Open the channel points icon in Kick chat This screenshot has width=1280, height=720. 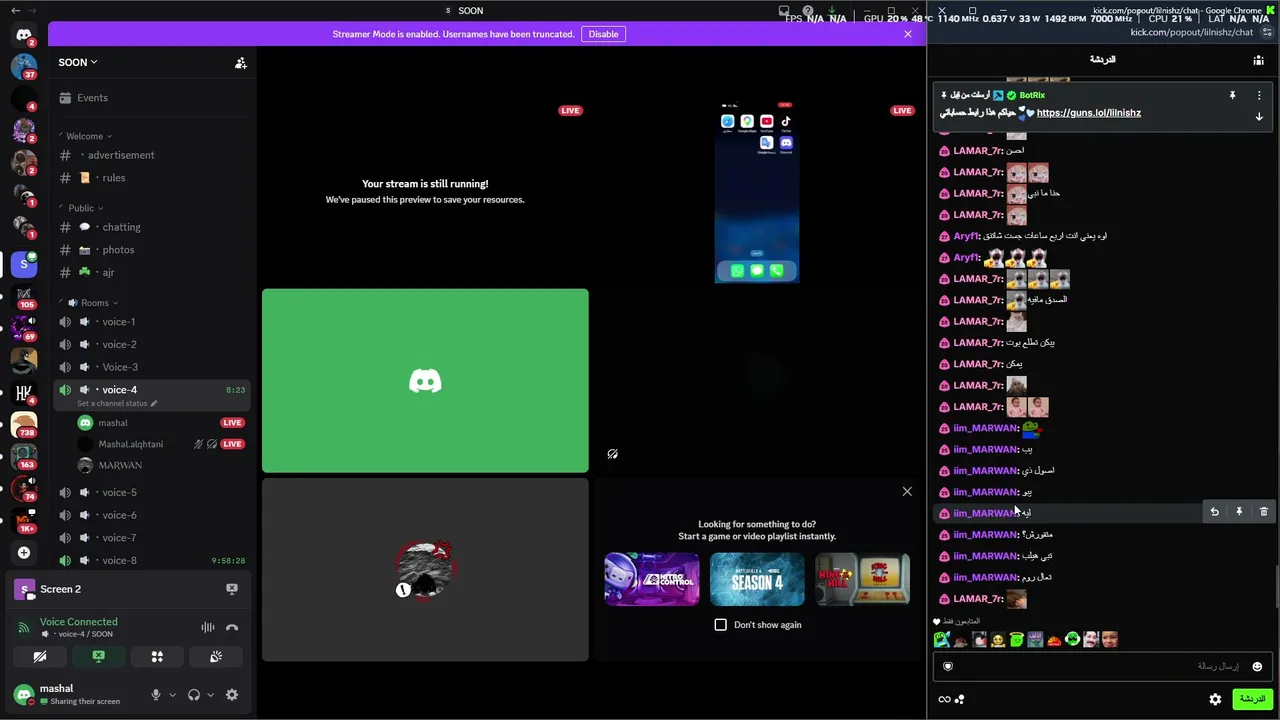(x=960, y=699)
